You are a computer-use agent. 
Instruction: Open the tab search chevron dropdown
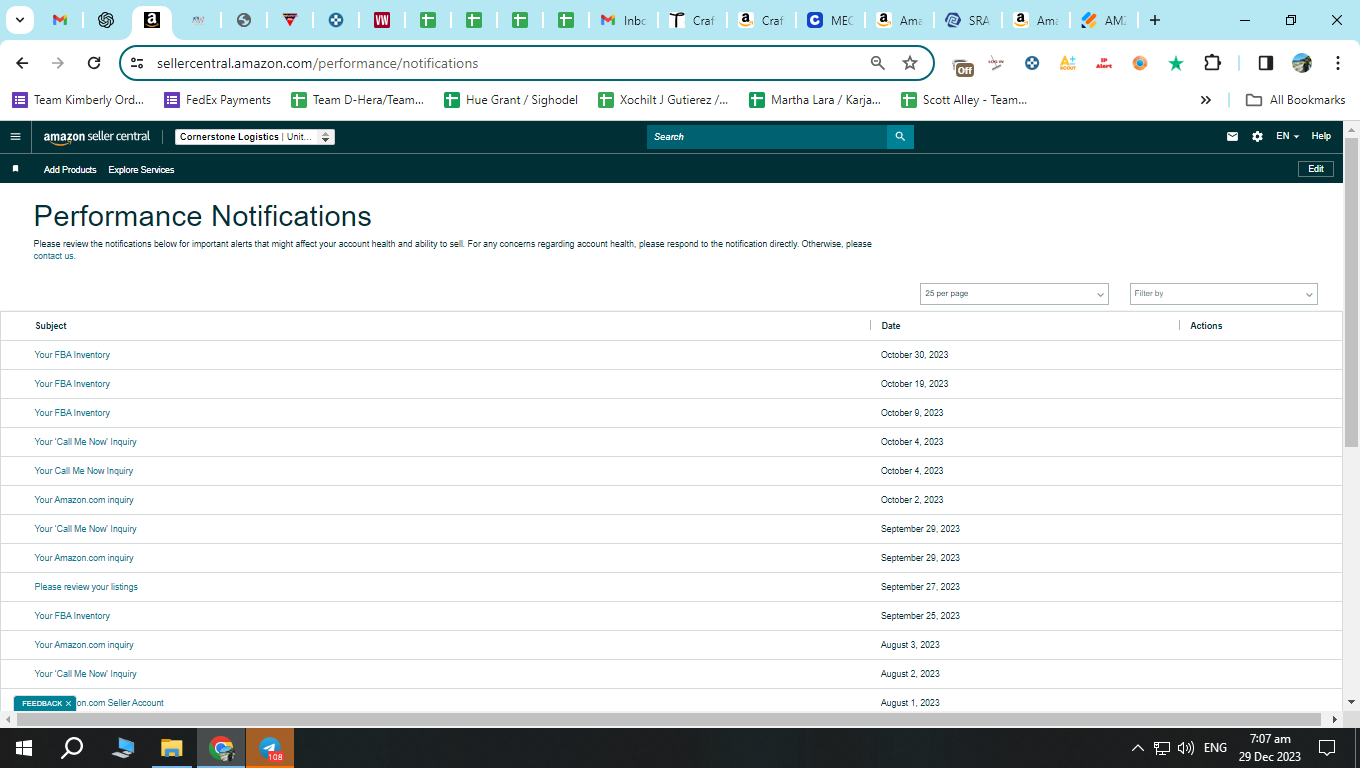19,20
